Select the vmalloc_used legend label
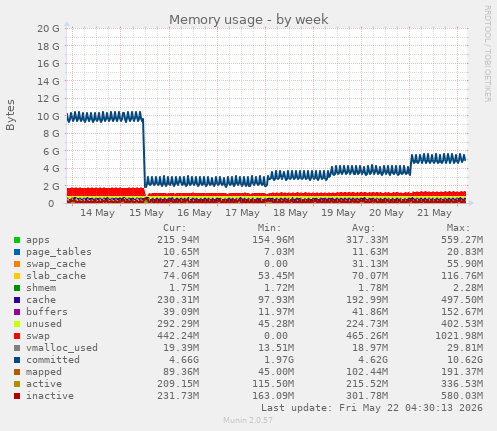This screenshot has height=431, width=497. (62, 348)
